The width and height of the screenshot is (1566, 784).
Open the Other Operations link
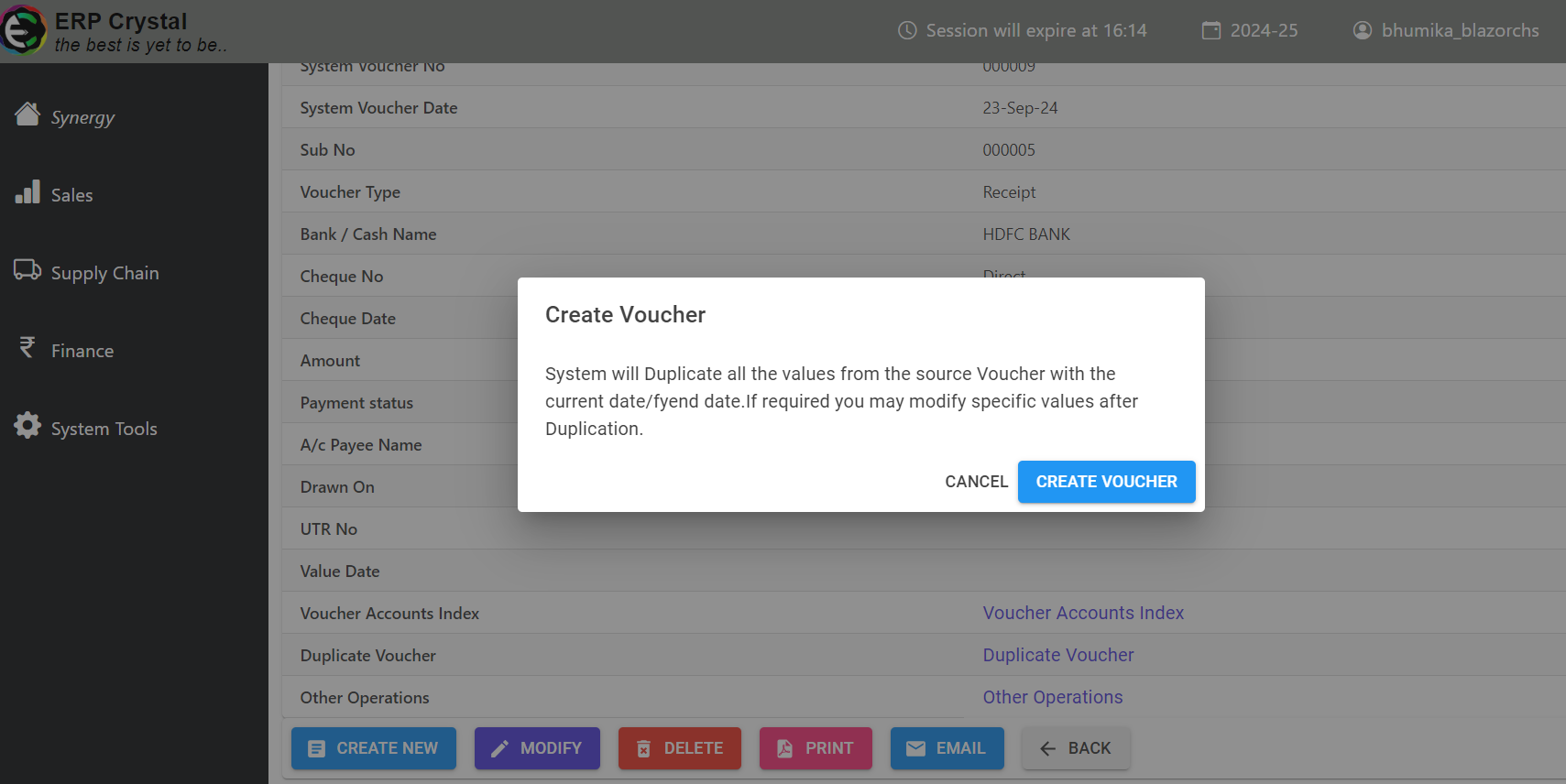pos(1053,697)
